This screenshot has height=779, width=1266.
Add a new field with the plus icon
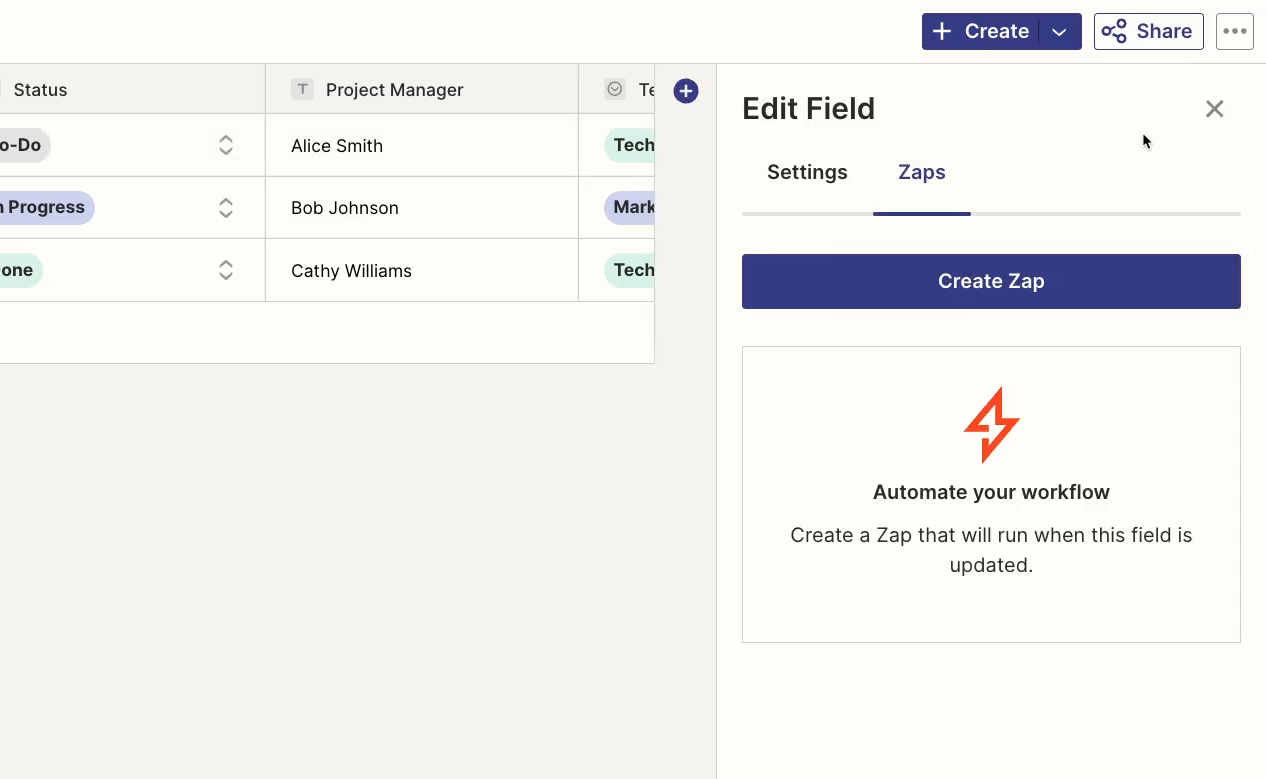686,91
